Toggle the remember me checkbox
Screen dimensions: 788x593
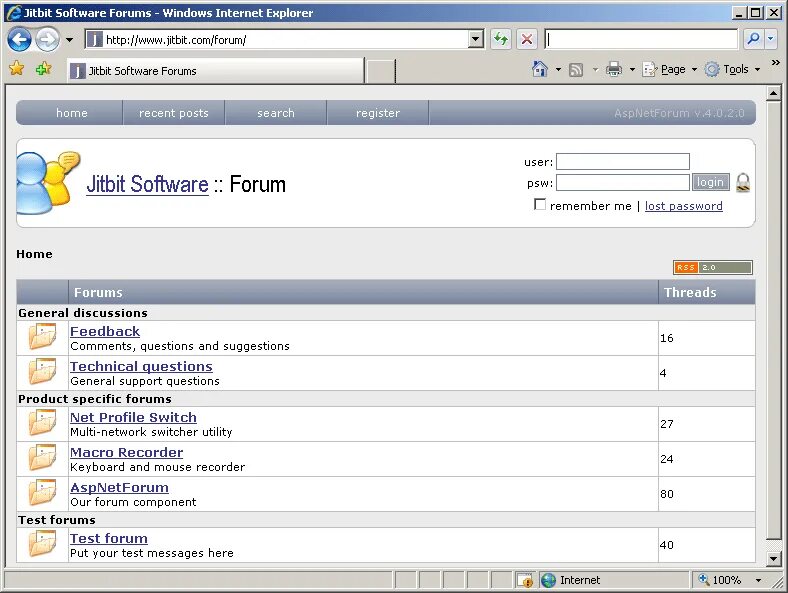540,205
